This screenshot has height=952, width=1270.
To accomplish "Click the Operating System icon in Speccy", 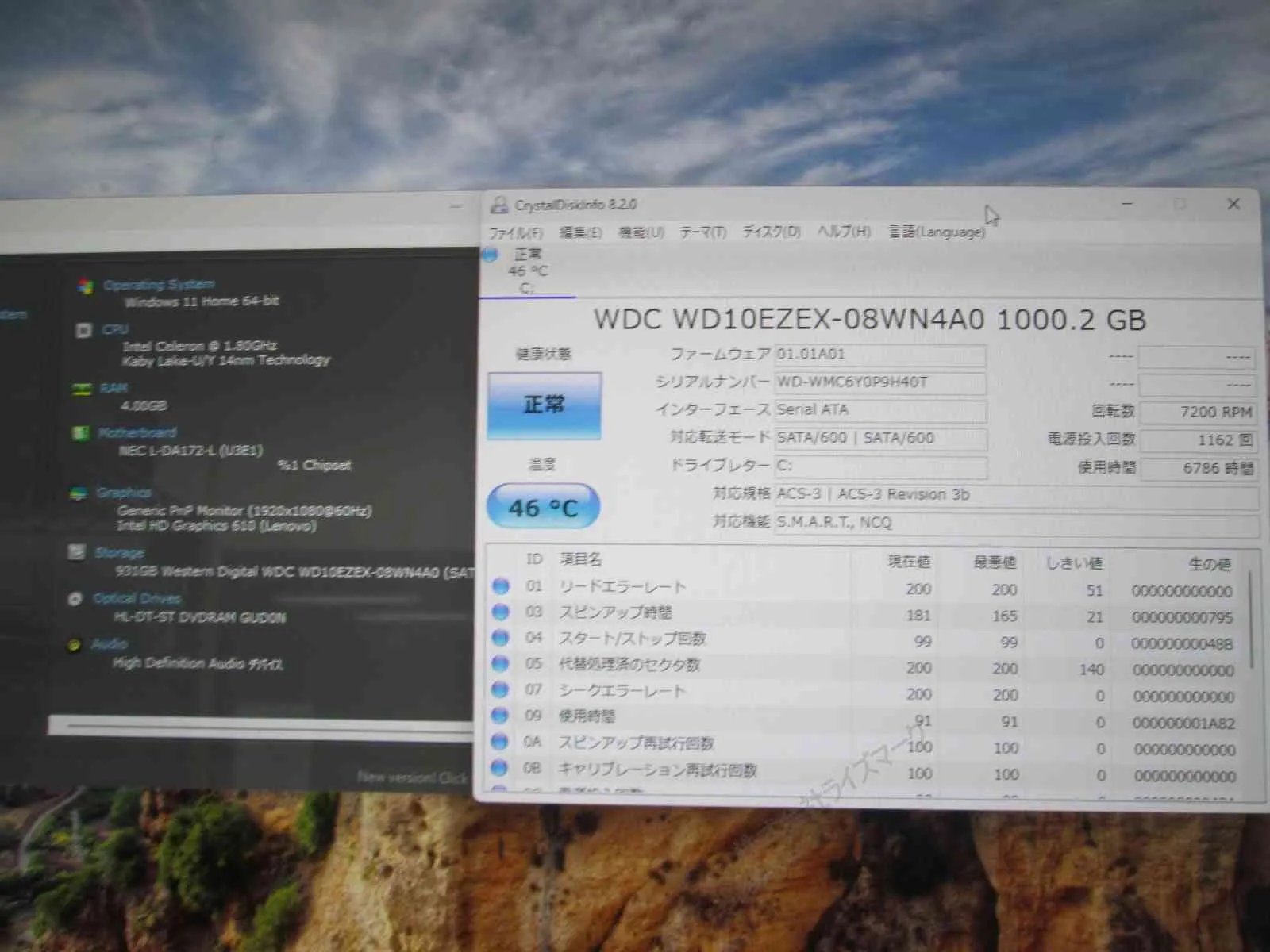I will point(85,286).
